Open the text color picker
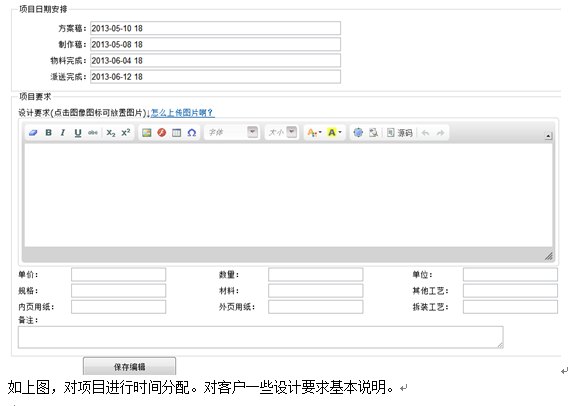This screenshot has height=406, width=583. [314, 132]
